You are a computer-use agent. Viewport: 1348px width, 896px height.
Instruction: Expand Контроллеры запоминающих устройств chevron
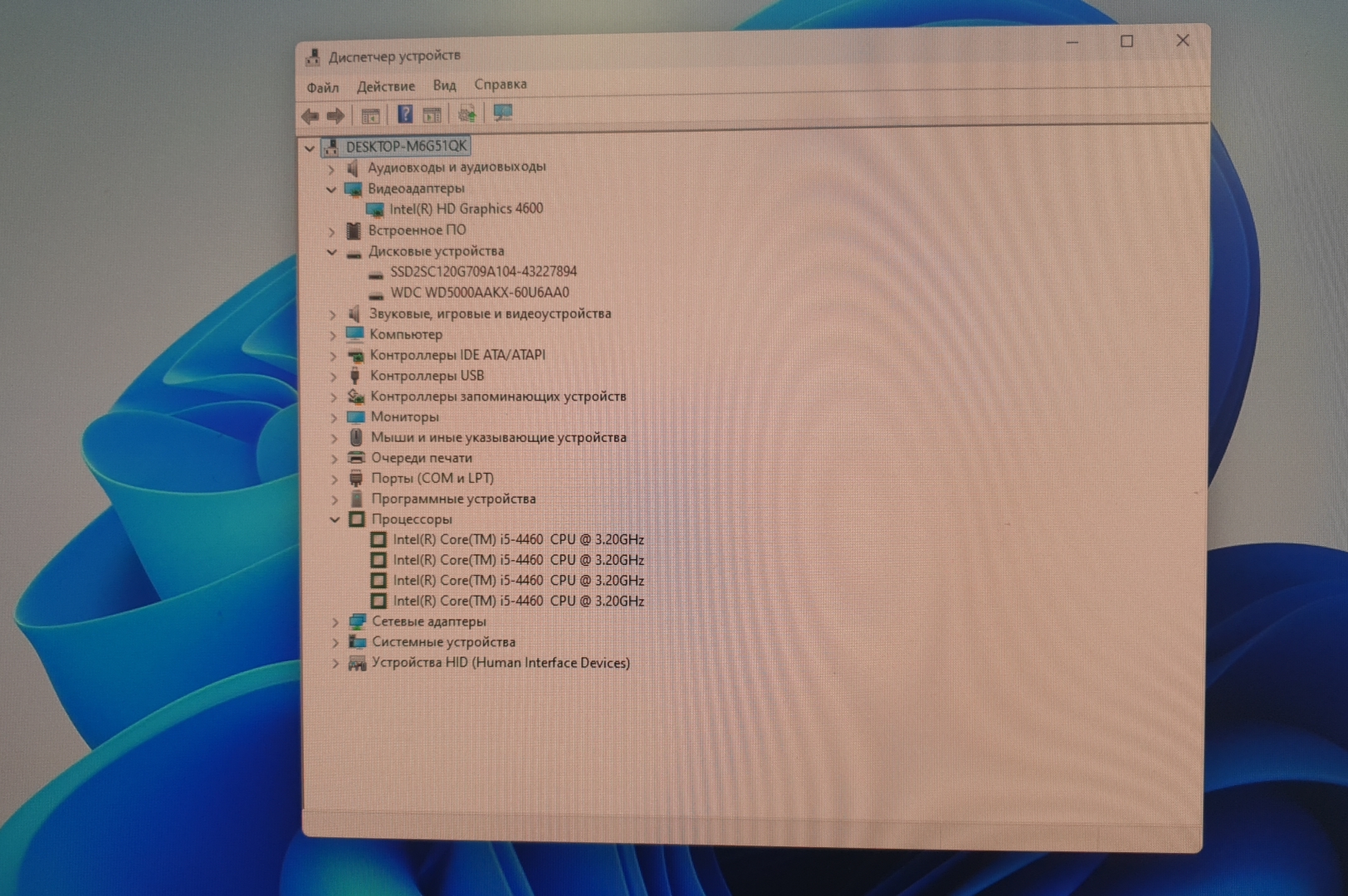(x=334, y=397)
